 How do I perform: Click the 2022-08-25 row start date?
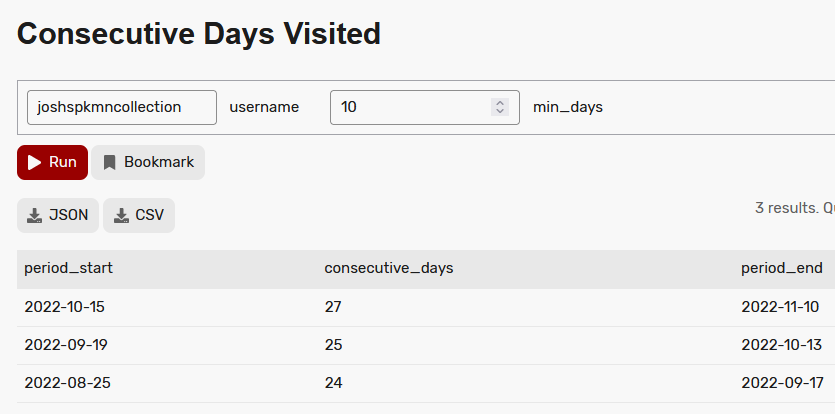click(64, 383)
